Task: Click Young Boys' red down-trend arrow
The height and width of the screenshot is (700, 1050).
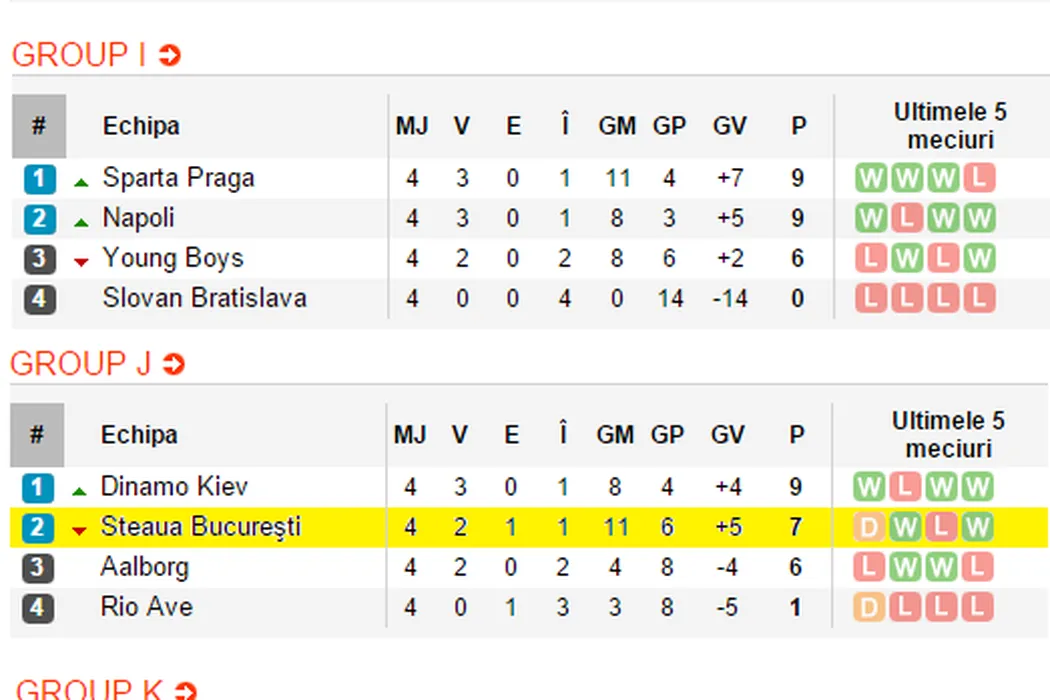Action: [82, 262]
